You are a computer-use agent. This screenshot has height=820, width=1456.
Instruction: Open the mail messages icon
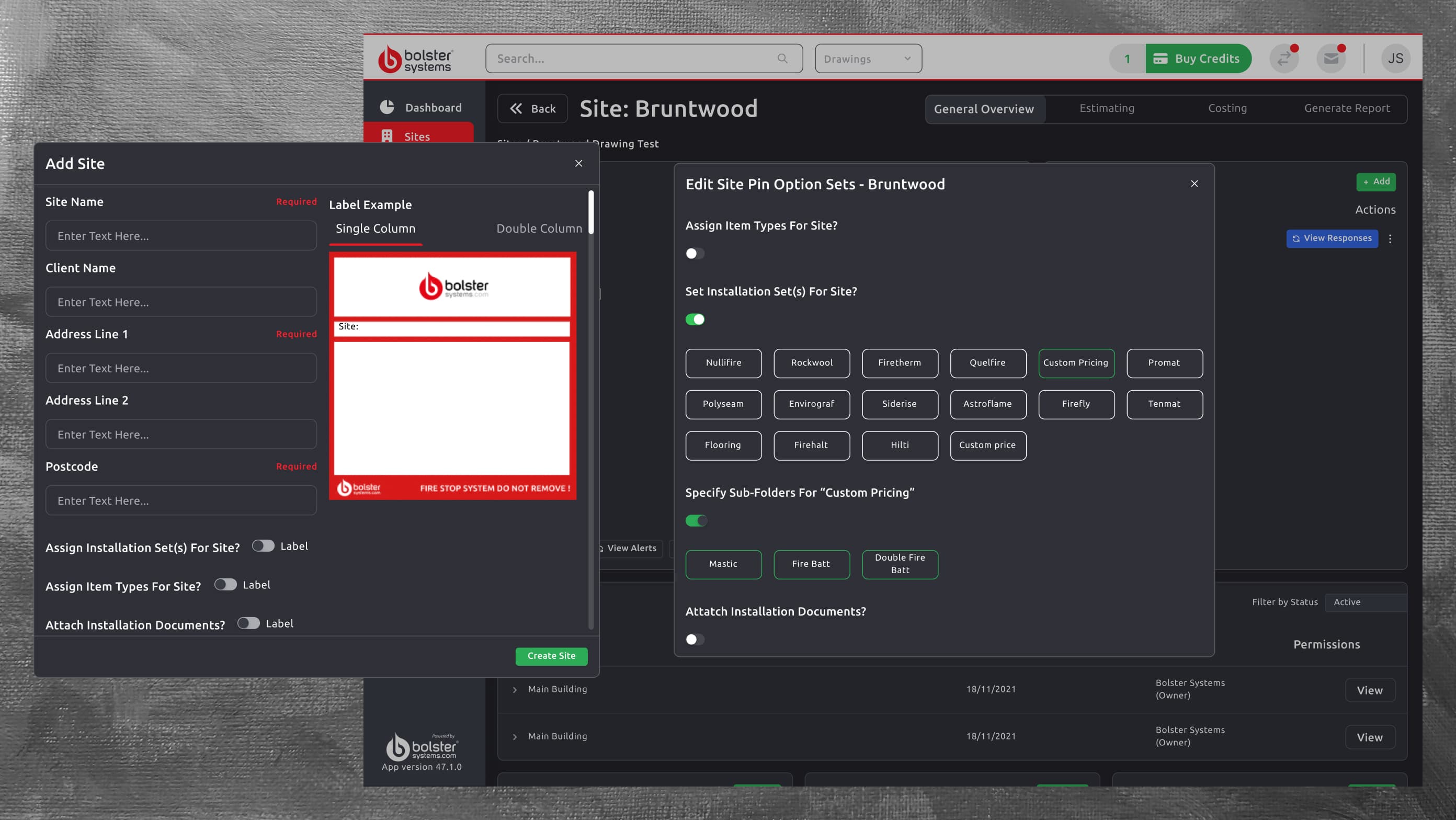click(1331, 58)
